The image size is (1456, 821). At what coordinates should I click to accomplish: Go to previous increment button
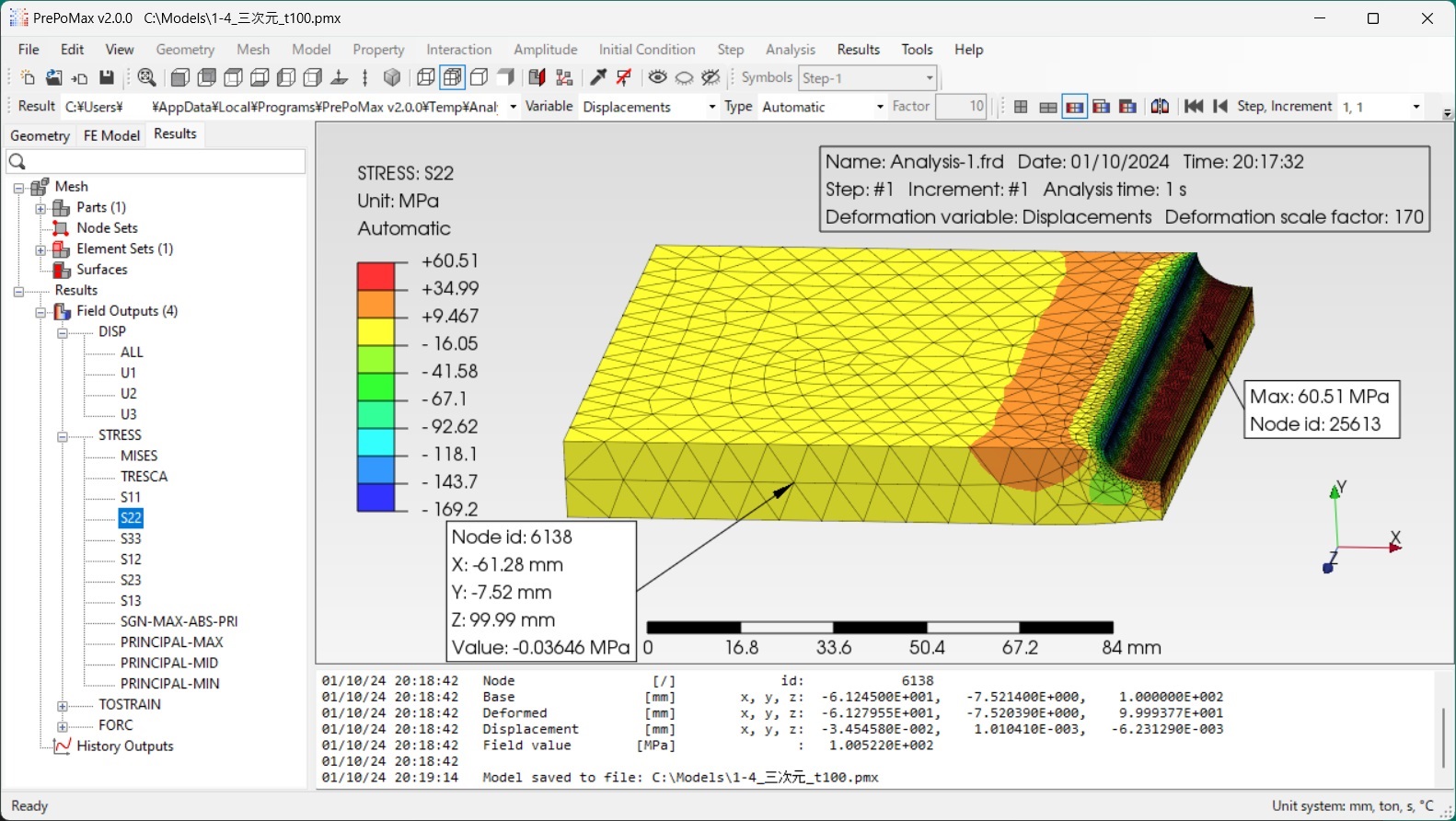[x=1220, y=107]
